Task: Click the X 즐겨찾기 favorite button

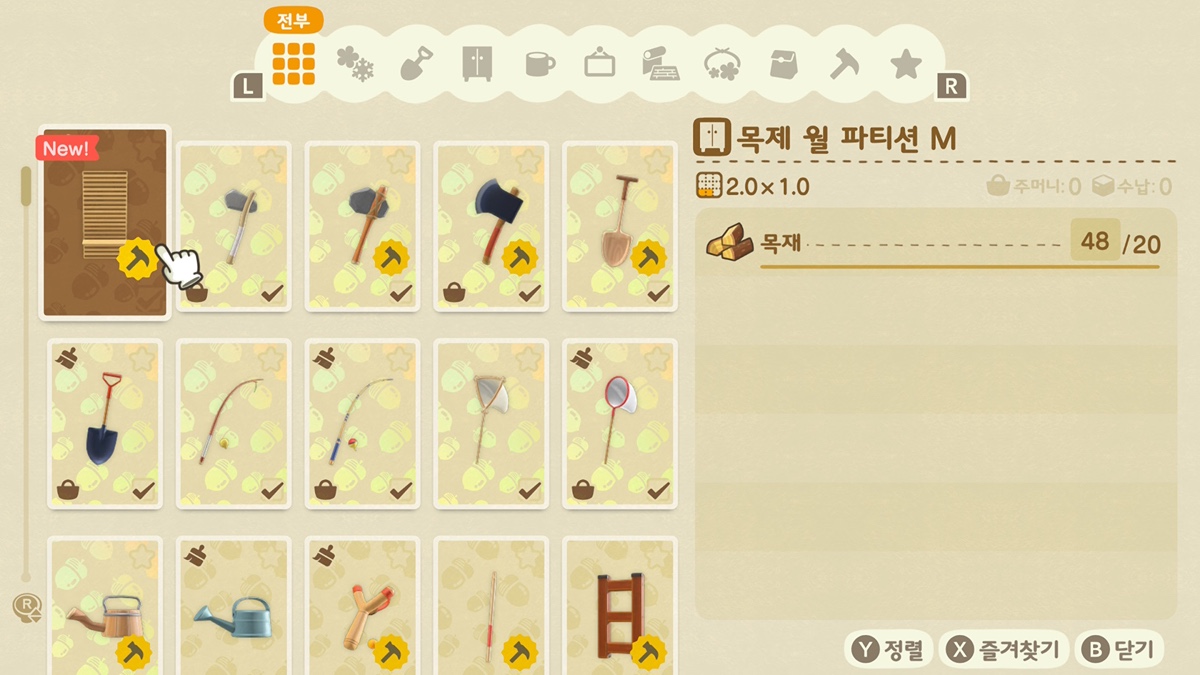Action: [x=1004, y=649]
